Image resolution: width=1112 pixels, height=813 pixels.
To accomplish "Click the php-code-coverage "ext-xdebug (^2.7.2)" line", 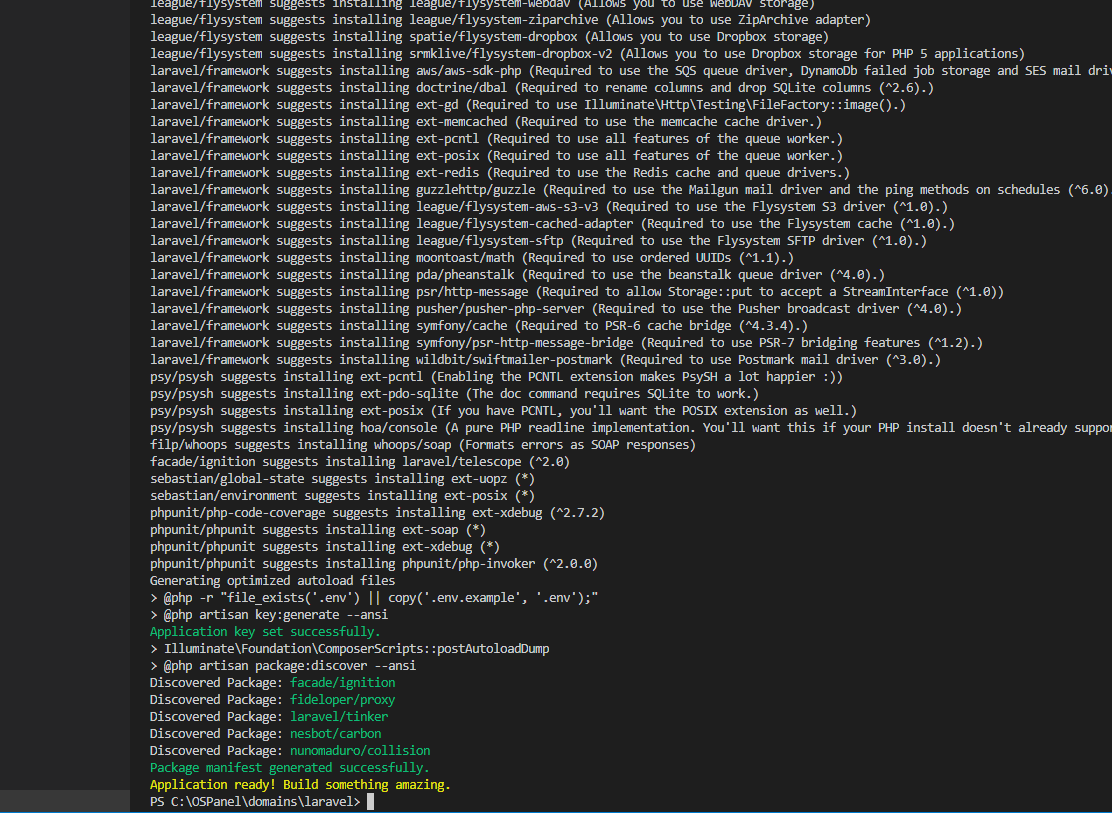I will [x=377, y=512].
